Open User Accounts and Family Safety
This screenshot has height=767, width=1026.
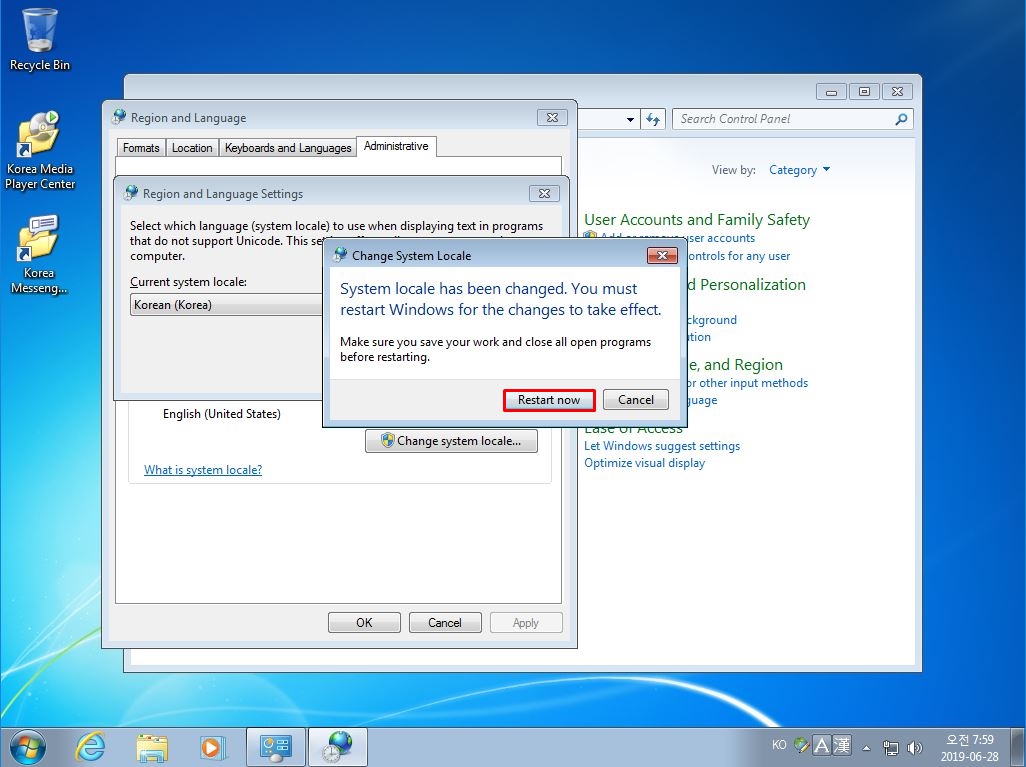coord(697,220)
